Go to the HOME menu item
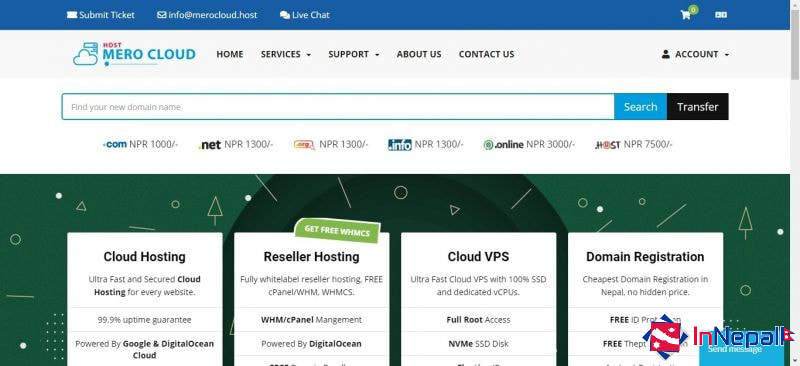800x366 pixels. point(230,54)
